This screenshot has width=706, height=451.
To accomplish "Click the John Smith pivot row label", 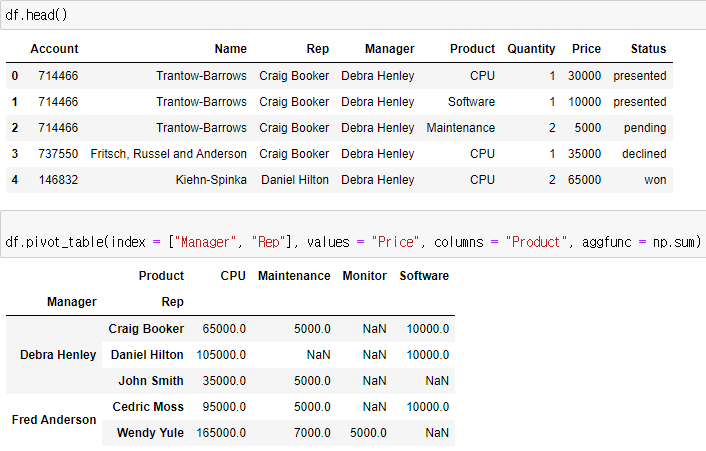I will point(151,381).
